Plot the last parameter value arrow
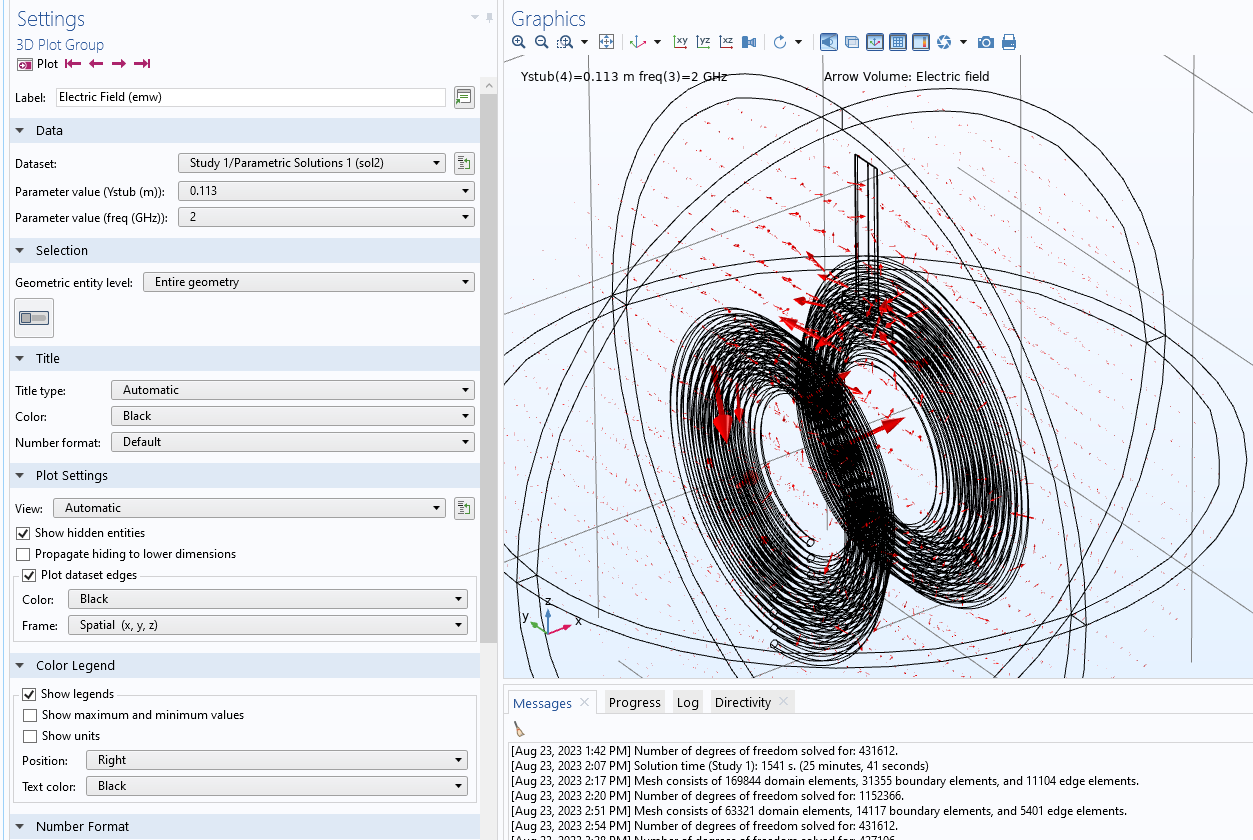Screen dimensions: 1253x840 [x=142, y=64]
